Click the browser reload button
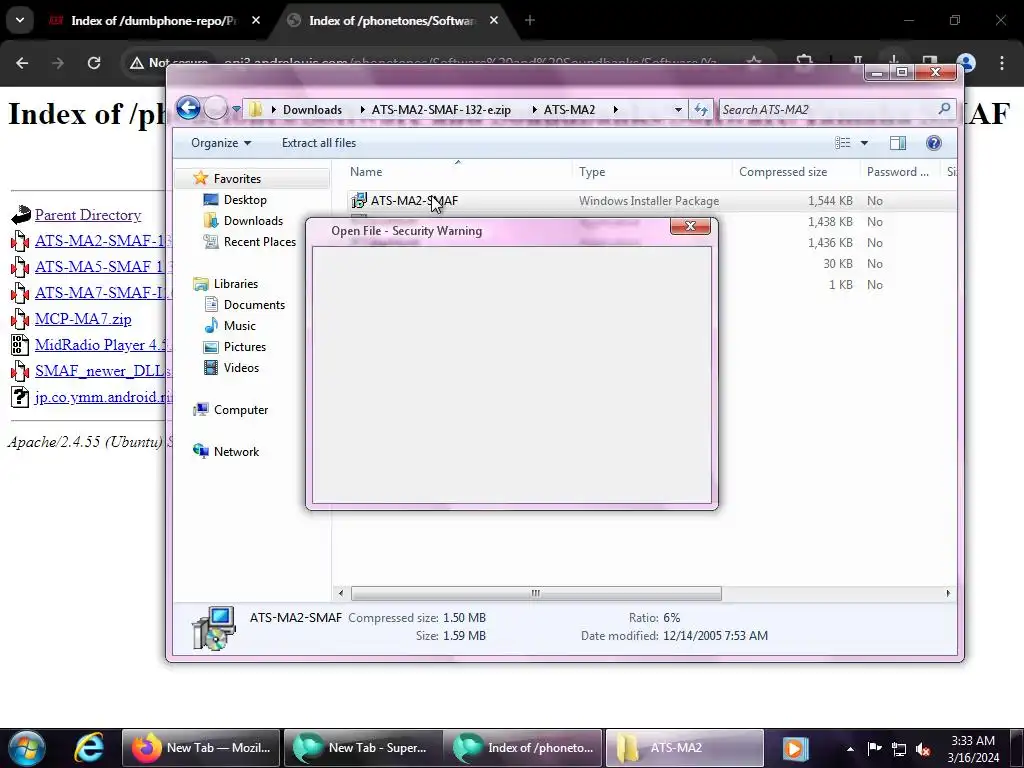This screenshot has height=768, width=1024. pyautogui.click(x=94, y=63)
